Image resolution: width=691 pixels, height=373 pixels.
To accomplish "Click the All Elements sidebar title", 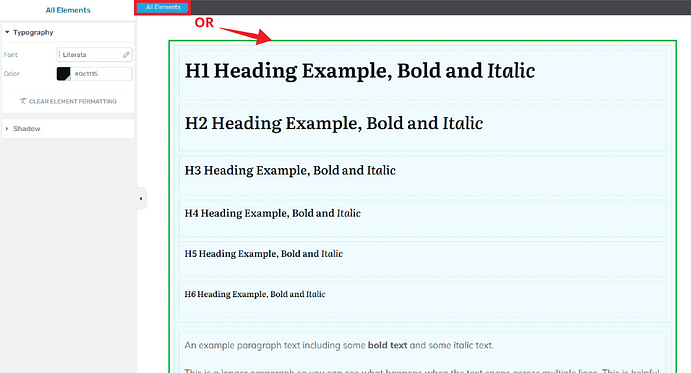I will pos(68,10).
